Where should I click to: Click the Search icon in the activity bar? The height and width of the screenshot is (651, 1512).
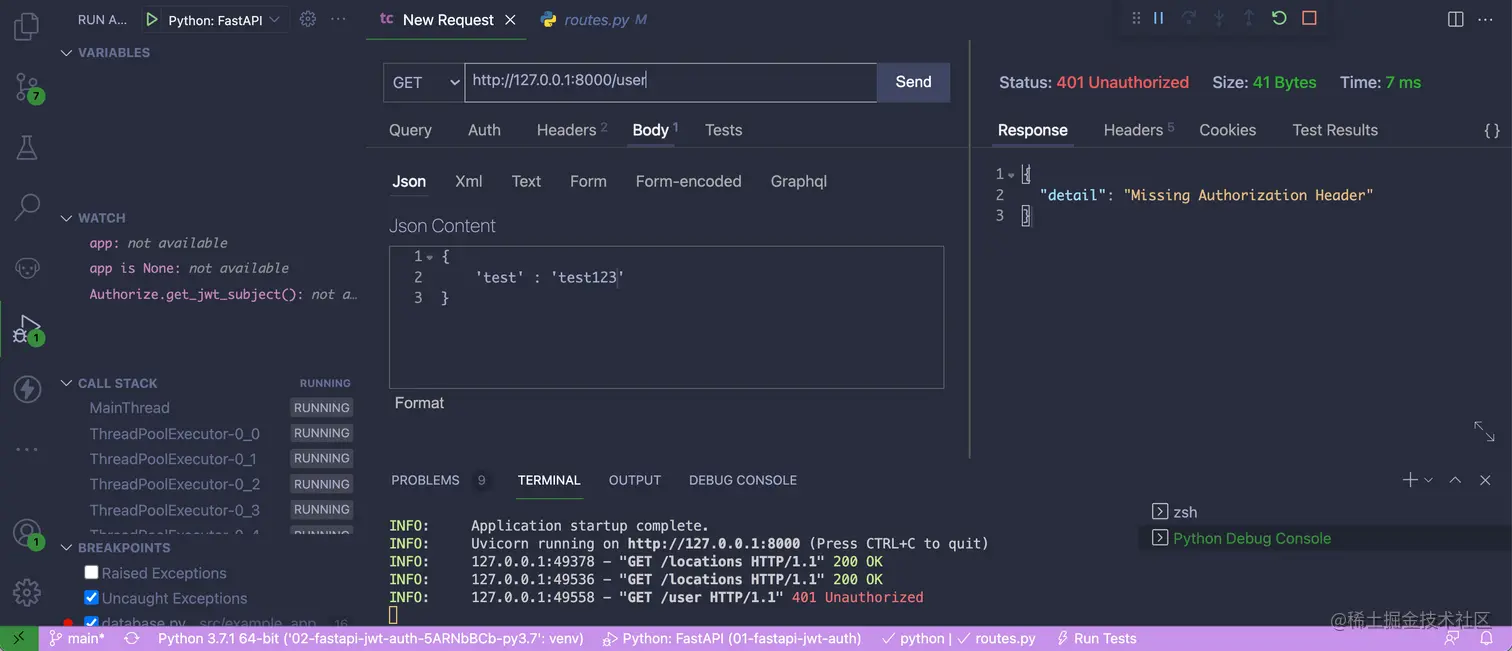point(27,207)
